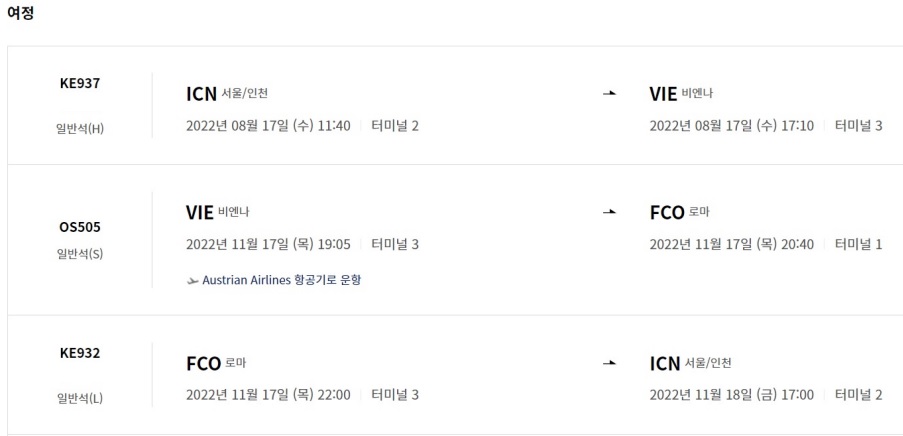903x436 pixels.
Task: Click the 터미널 1 label for FCO arrival
Action: point(858,244)
